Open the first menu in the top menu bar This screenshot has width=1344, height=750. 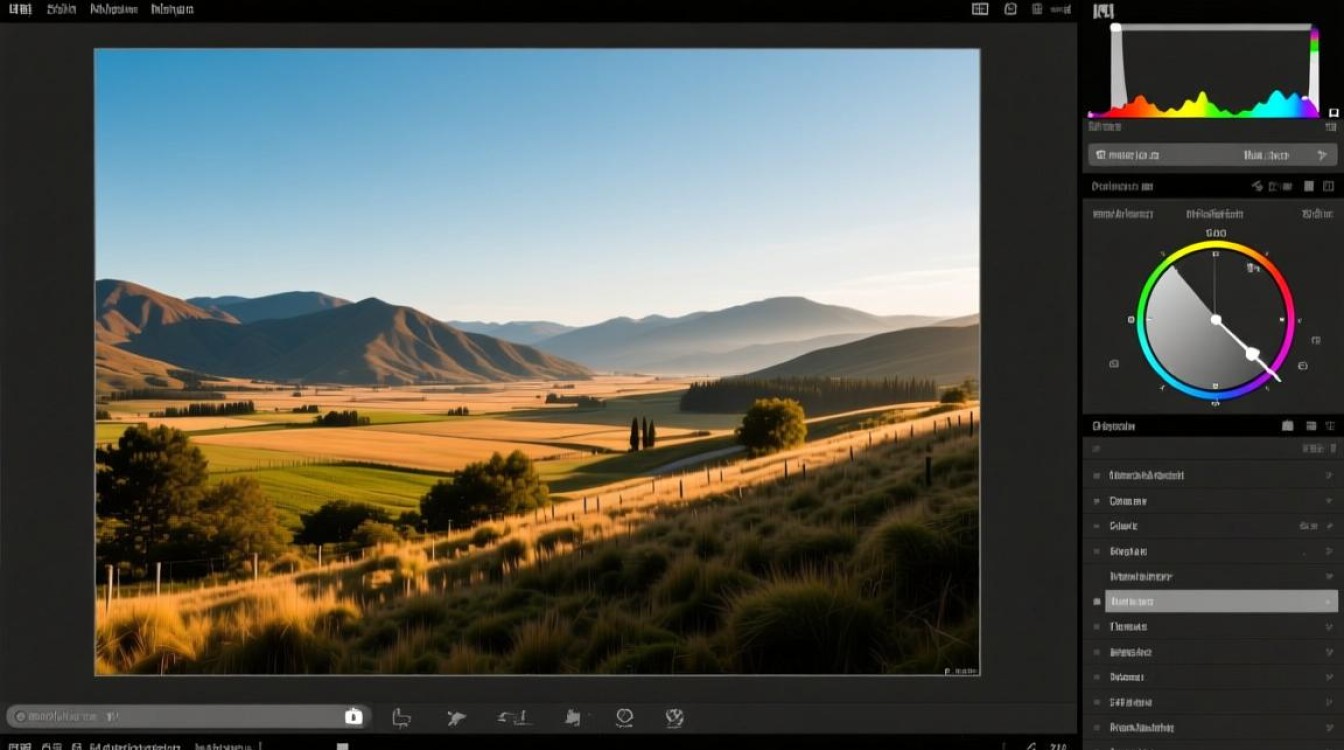(x=20, y=9)
